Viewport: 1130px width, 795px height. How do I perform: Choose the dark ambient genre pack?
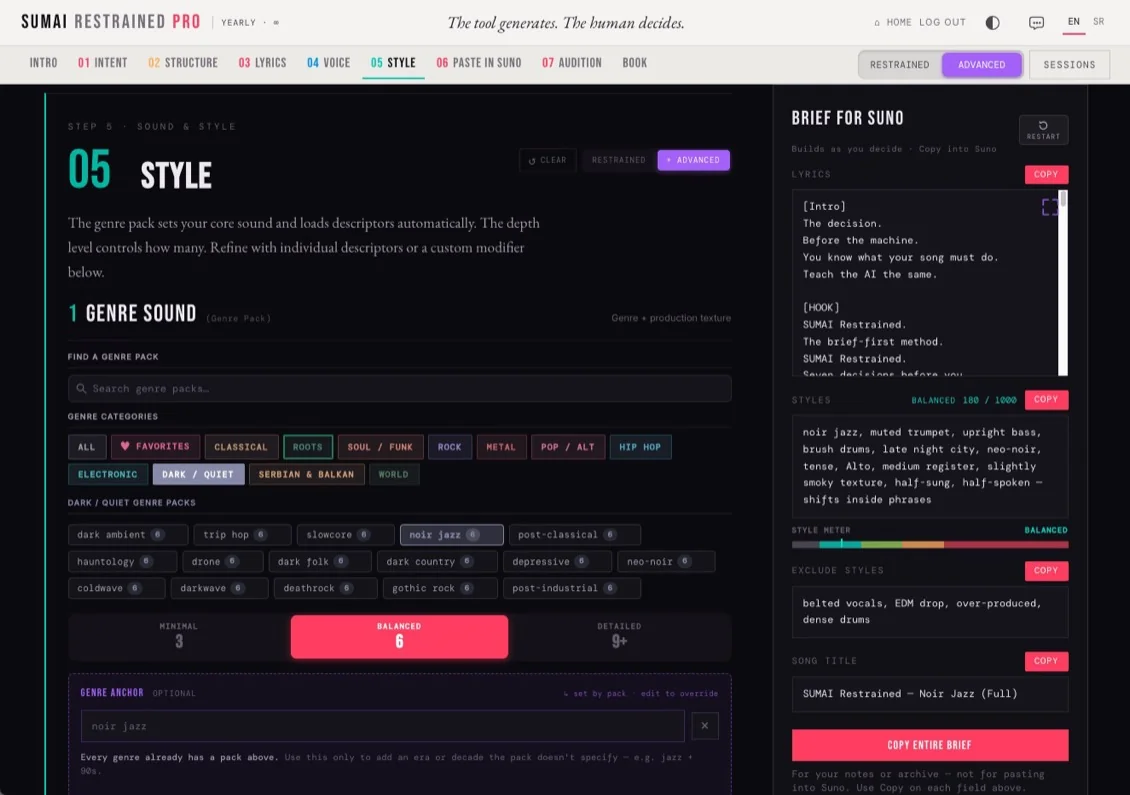(128, 535)
